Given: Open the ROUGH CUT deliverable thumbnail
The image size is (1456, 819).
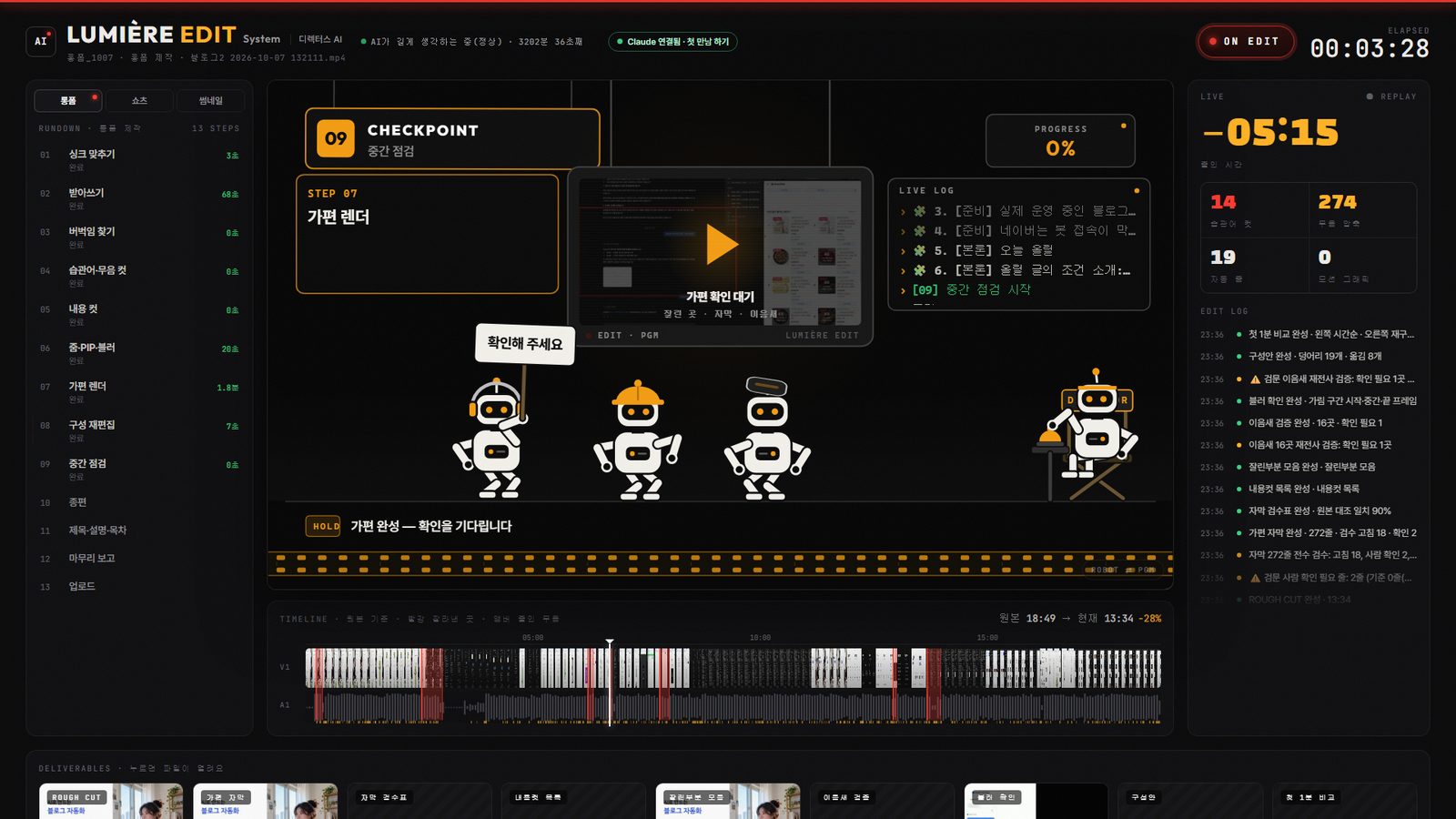Looking at the screenshot, I should (x=111, y=802).
